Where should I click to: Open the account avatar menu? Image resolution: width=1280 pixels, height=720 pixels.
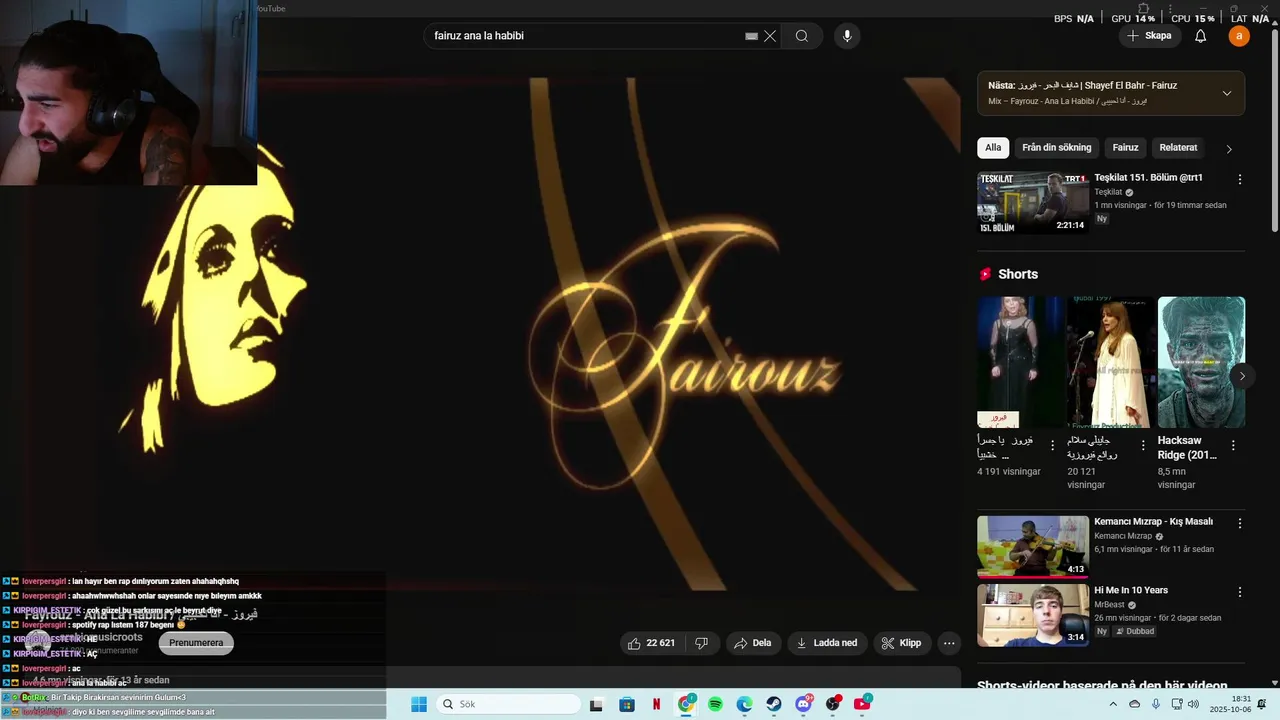[1240, 36]
